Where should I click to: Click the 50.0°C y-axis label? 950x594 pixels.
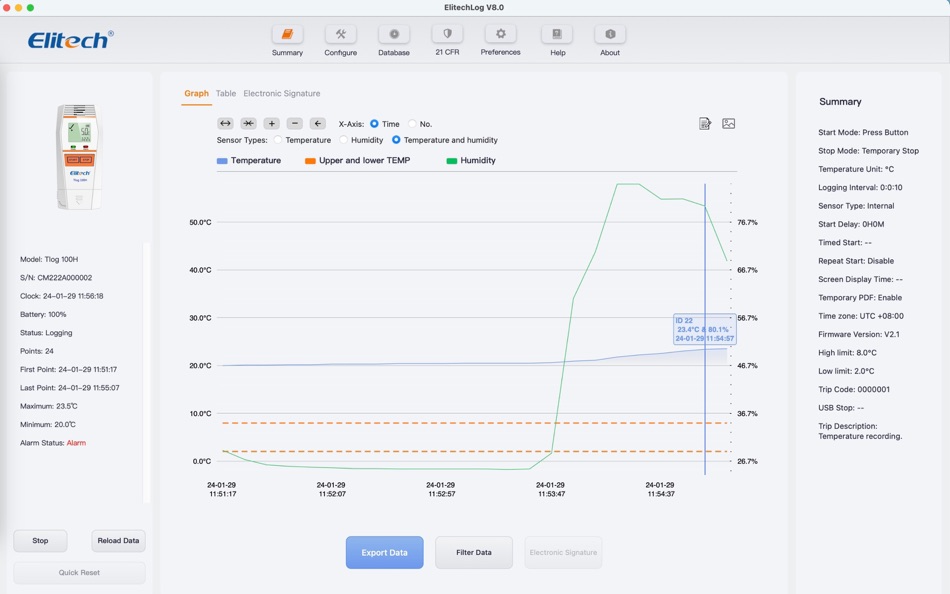[x=201, y=222]
